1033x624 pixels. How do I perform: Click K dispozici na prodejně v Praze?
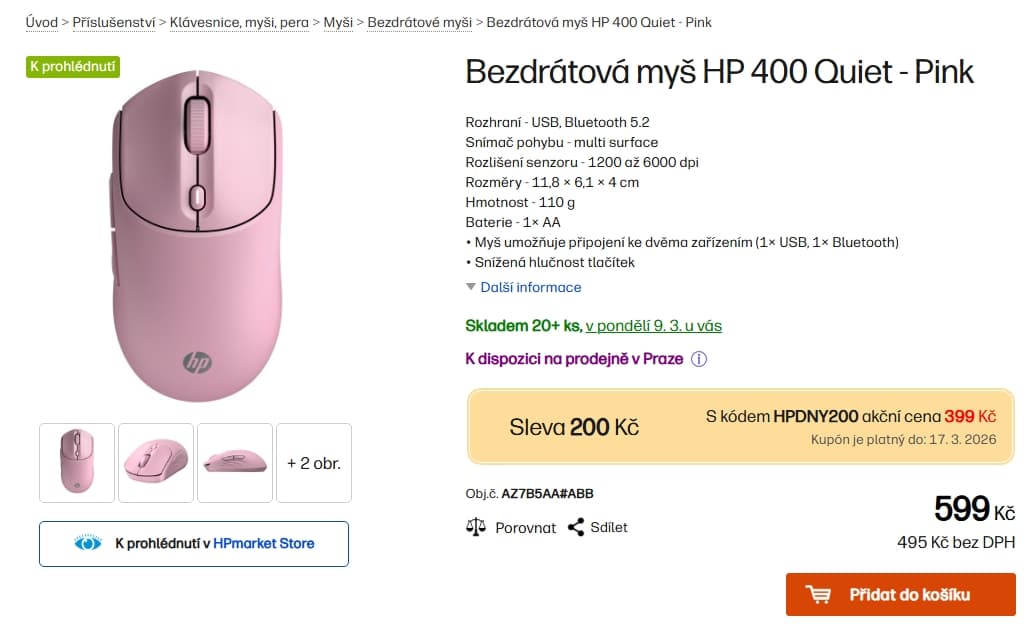pyautogui.click(x=573, y=358)
